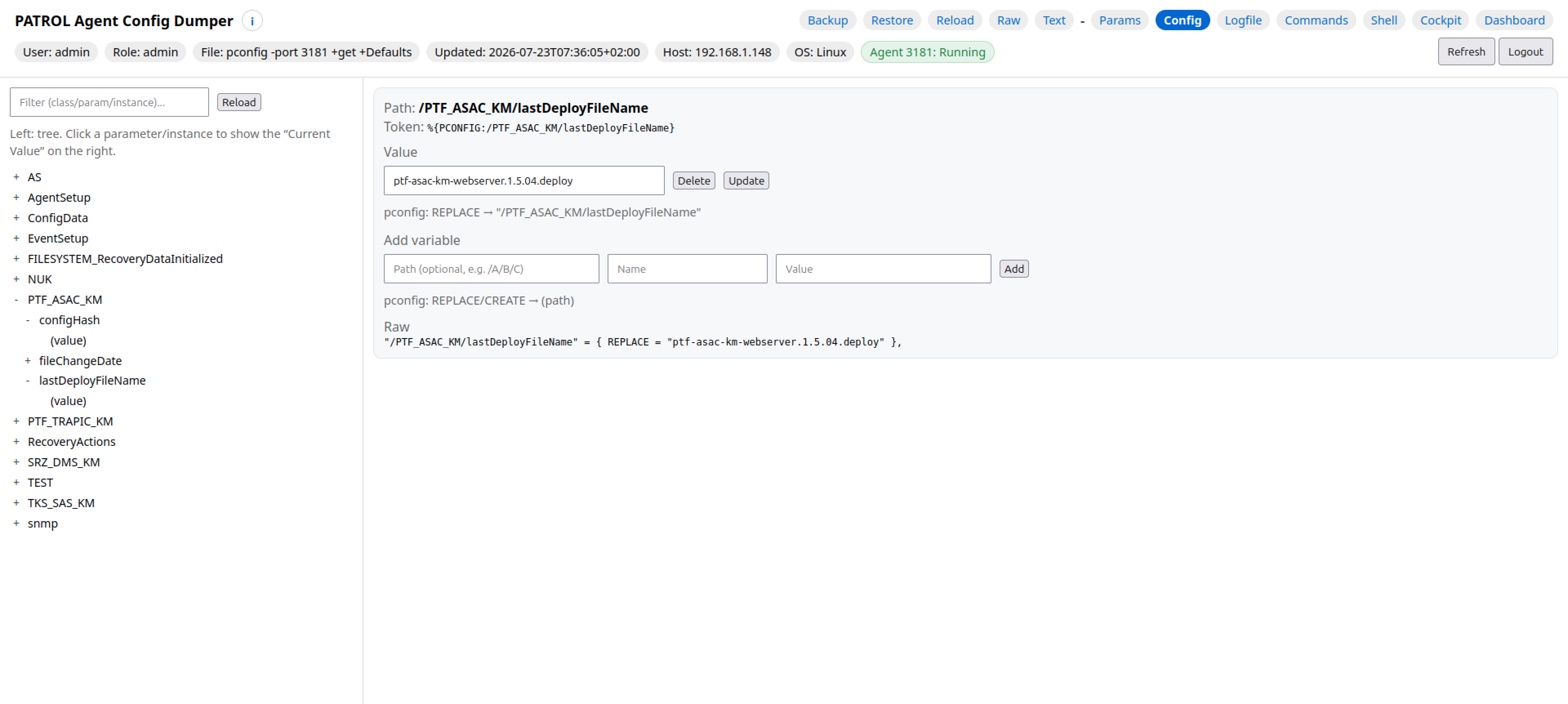Open the info icon beside the title
1568x704 pixels.
pyautogui.click(x=252, y=21)
